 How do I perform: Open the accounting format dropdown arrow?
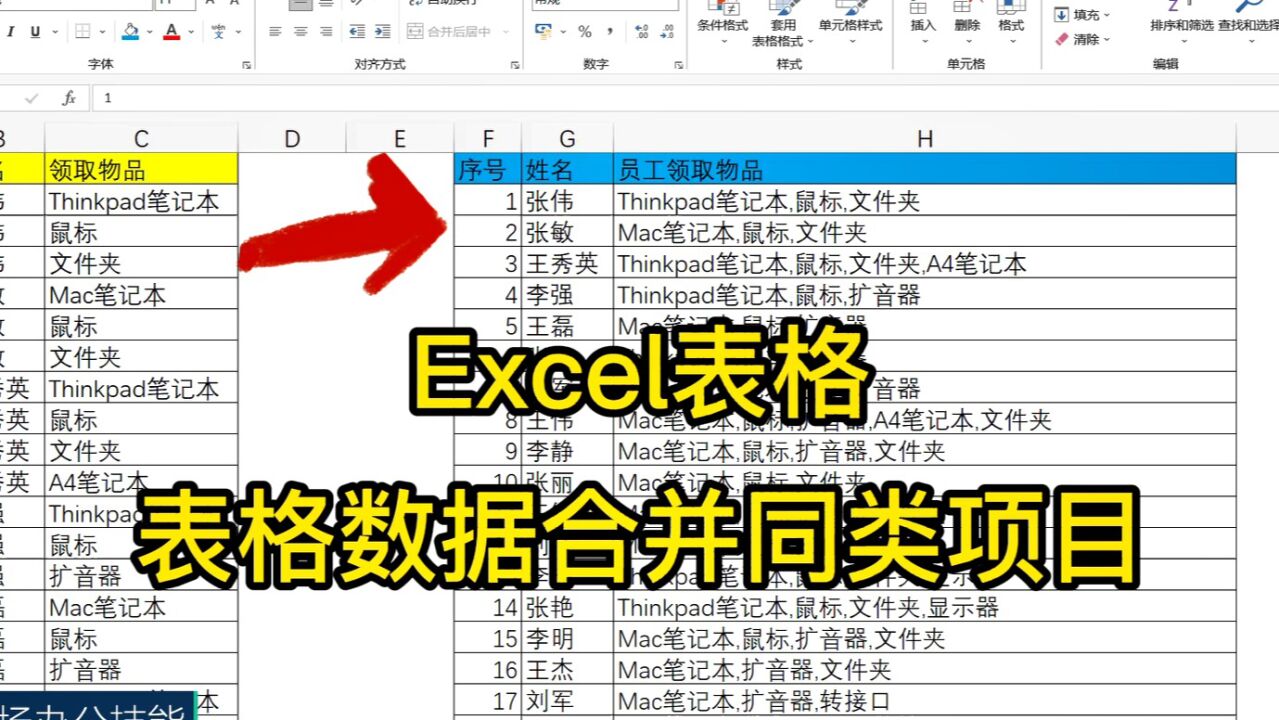point(564,32)
